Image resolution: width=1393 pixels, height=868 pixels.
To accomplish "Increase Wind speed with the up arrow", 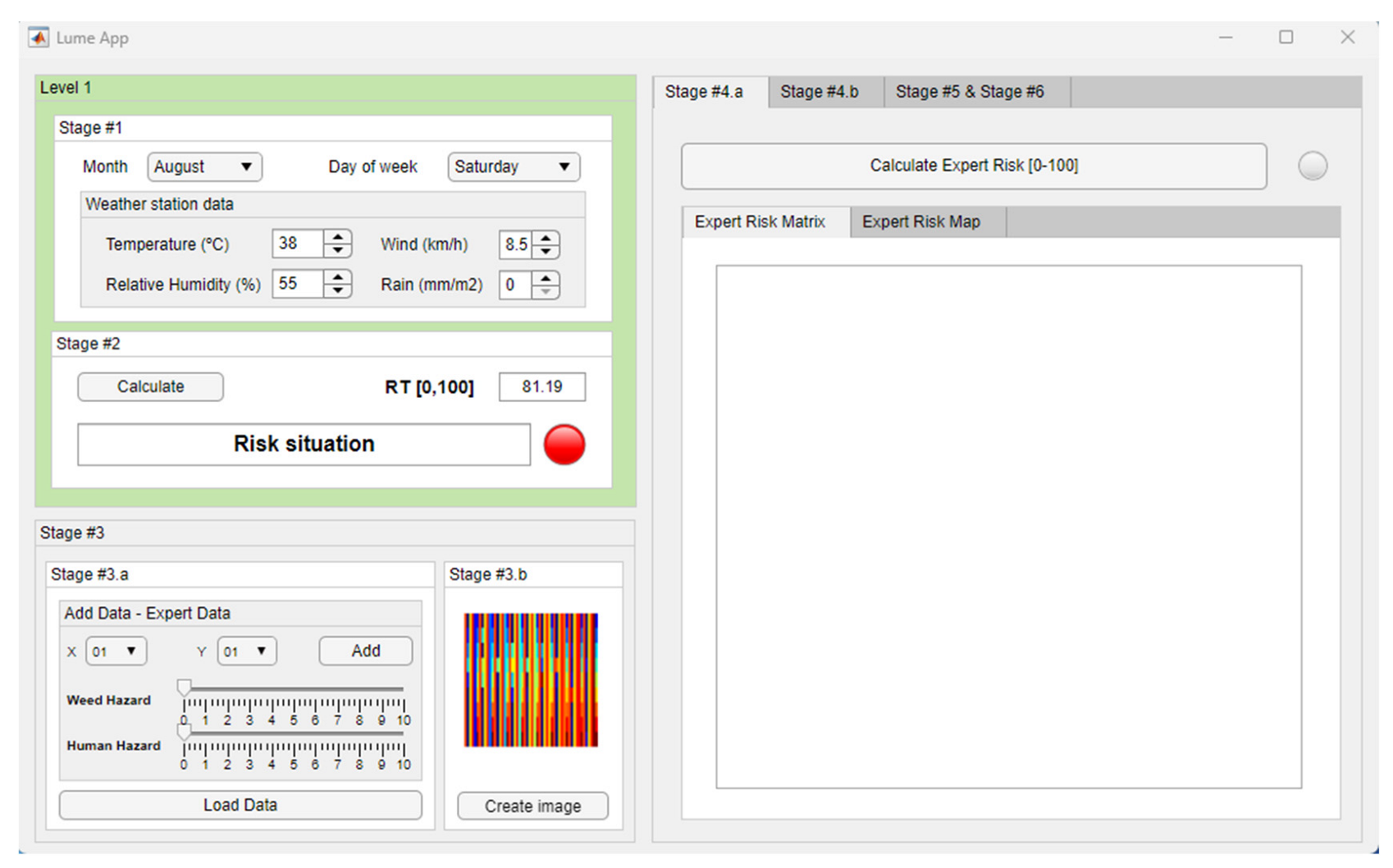I will (546, 238).
